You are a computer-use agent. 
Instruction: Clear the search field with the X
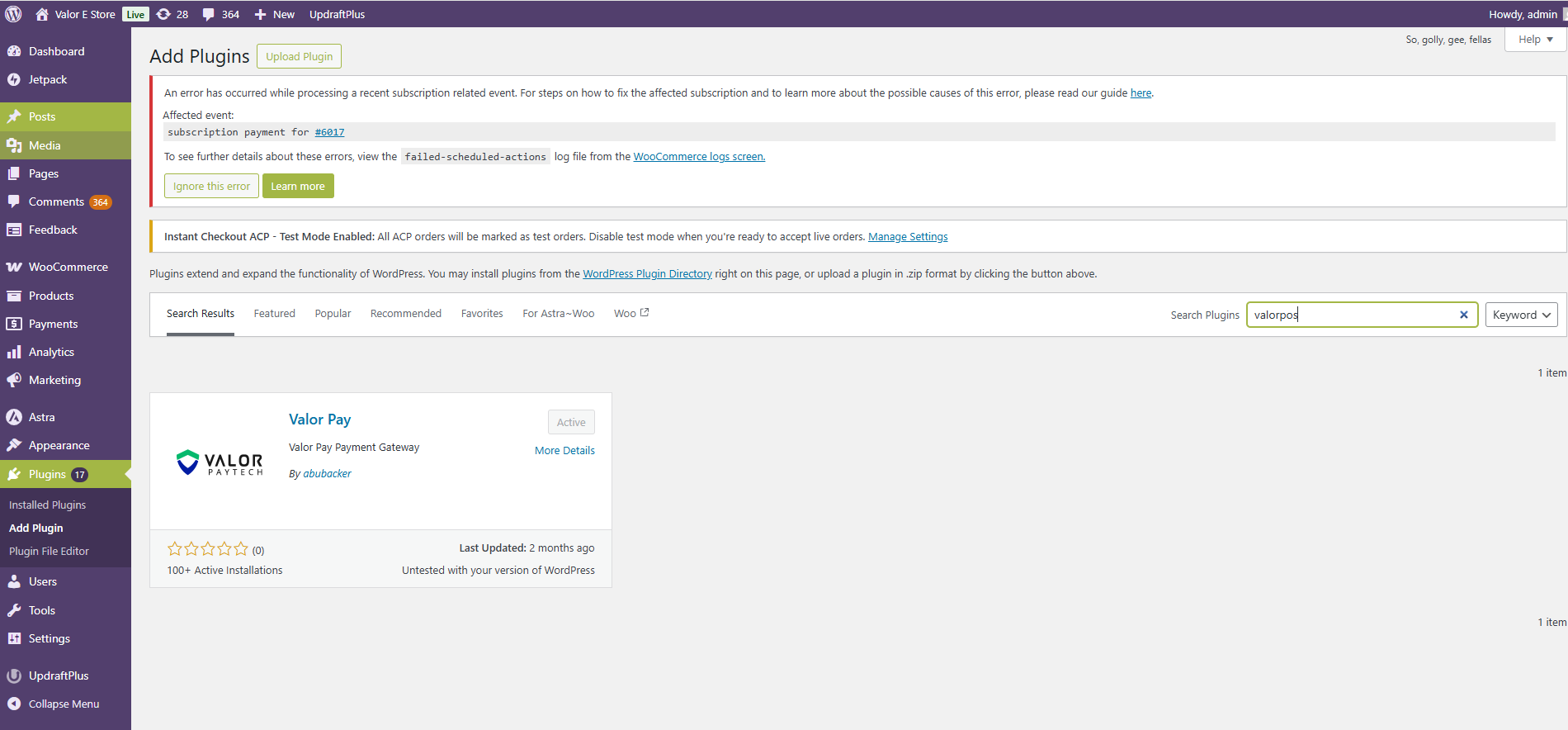click(1464, 315)
